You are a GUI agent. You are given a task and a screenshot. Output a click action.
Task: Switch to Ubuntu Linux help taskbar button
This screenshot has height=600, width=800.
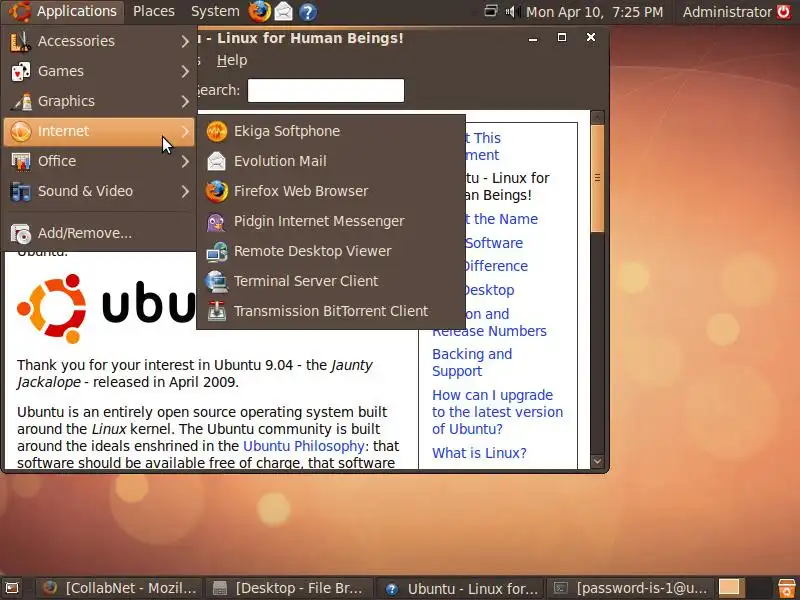click(x=460, y=589)
